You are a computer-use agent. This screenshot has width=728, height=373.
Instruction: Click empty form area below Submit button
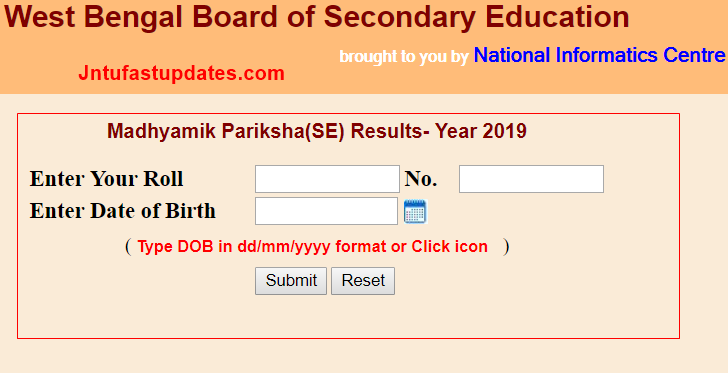[325, 316]
